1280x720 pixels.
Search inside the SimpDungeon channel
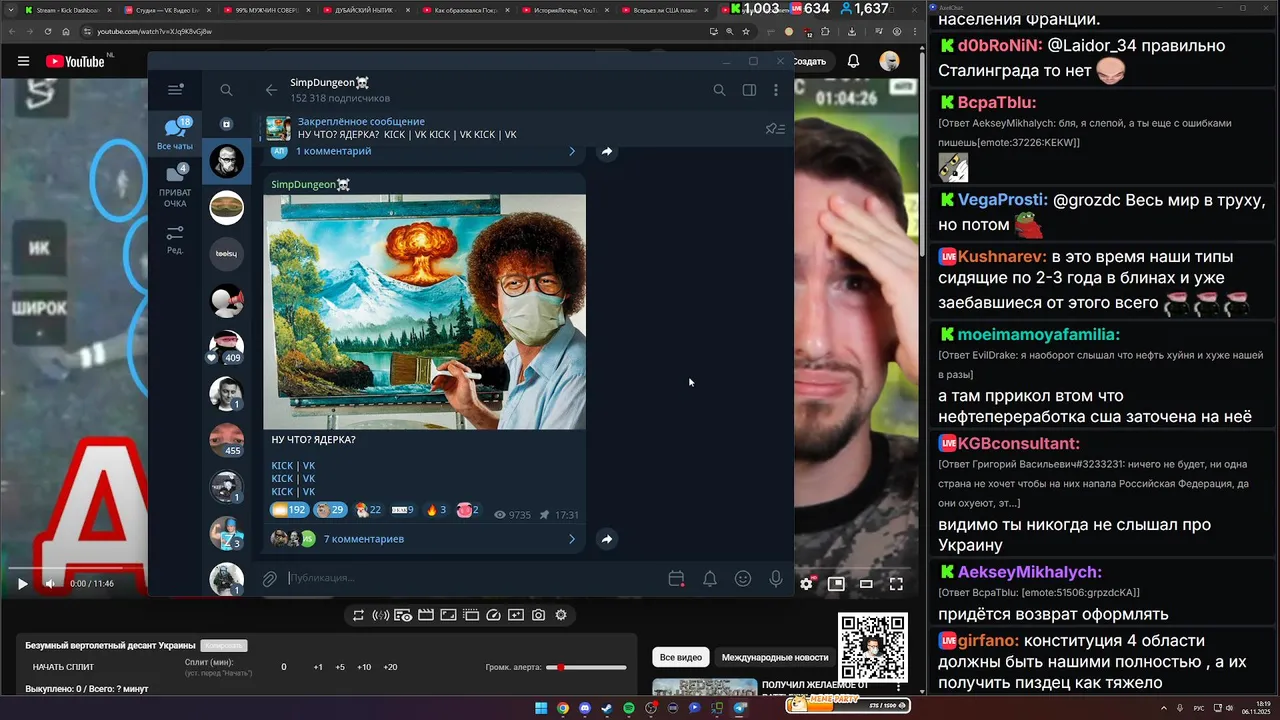click(719, 90)
